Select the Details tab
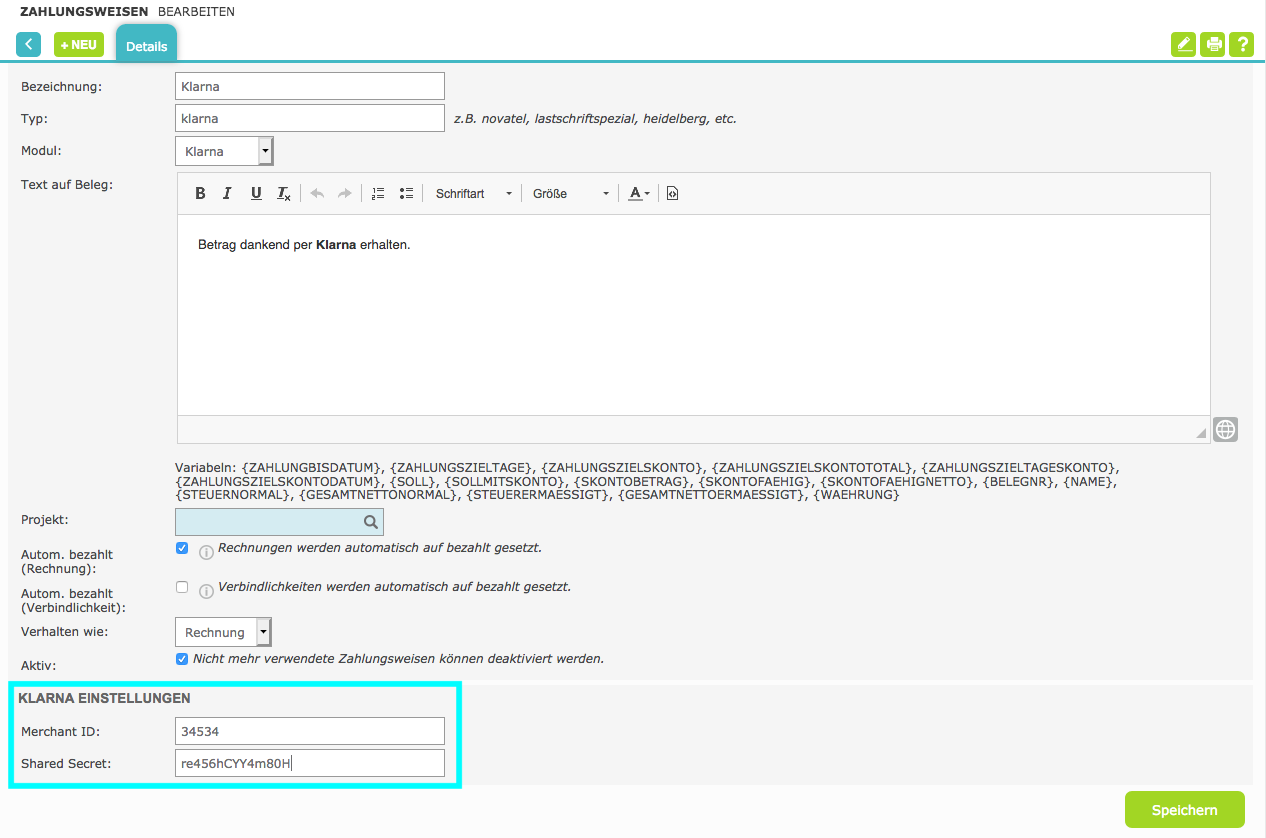The width and height of the screenshot is (1266, 838). coord(146,46)
